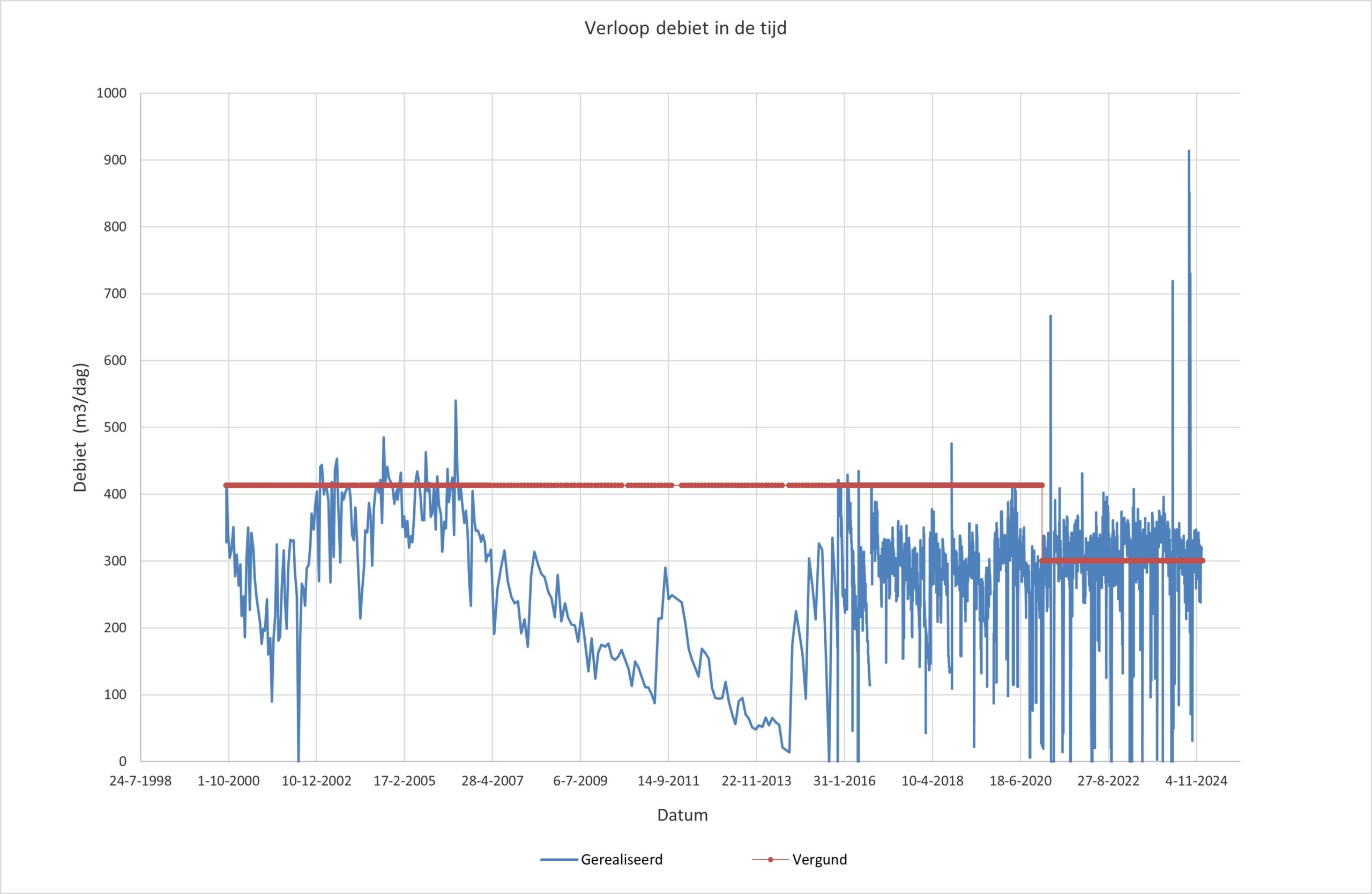
Task: Select the red Vergund legend marker sample
Action: [770, 859]
